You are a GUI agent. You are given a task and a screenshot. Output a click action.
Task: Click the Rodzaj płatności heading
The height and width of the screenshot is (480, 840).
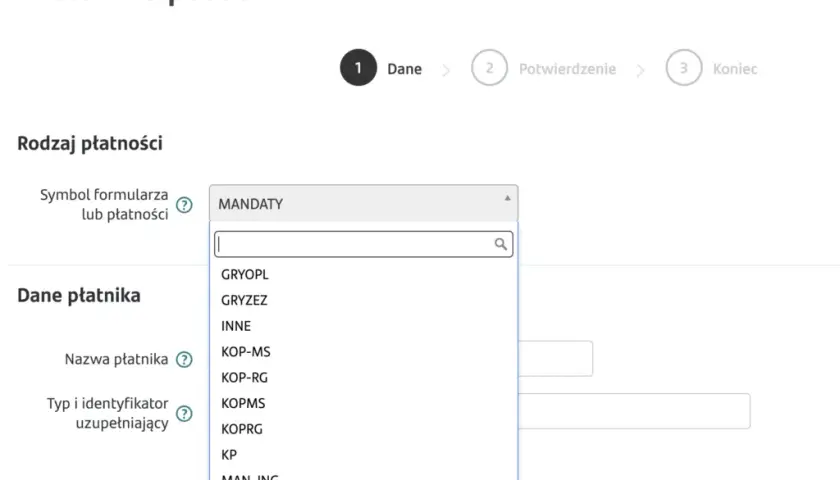89,144
